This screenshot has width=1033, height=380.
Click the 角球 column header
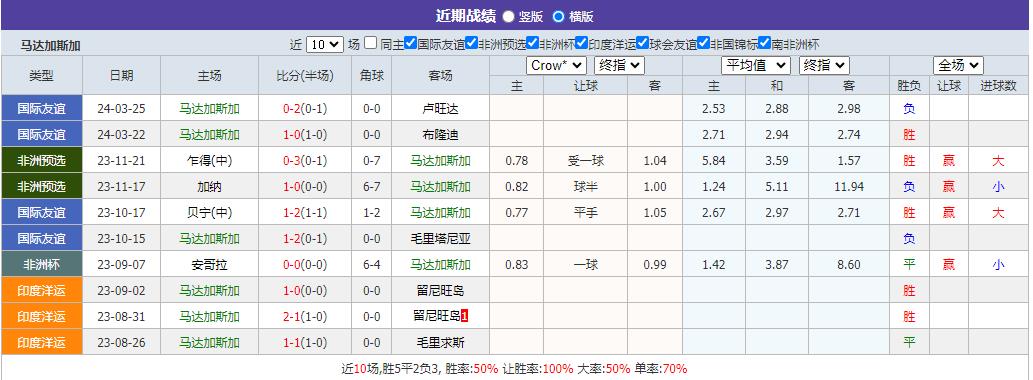coord(372,75)
